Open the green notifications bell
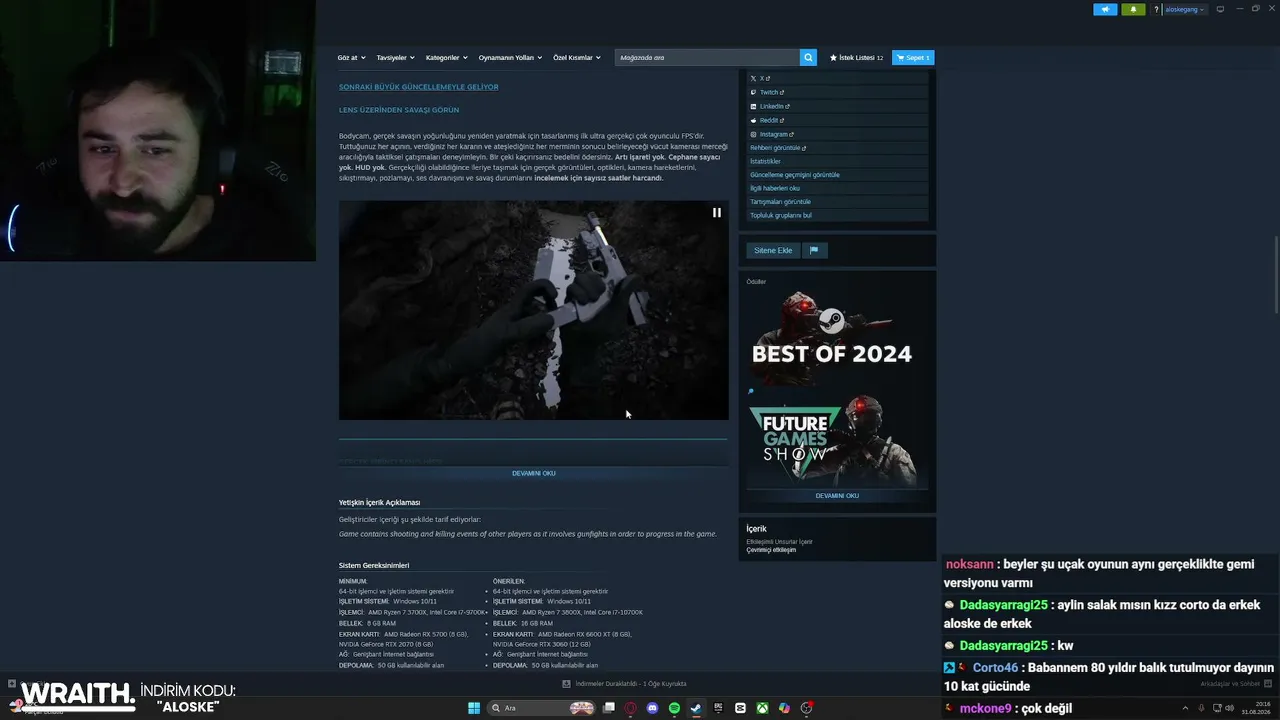The width and height of the screenshot is (1280, 720). (x=1133, y=9)
